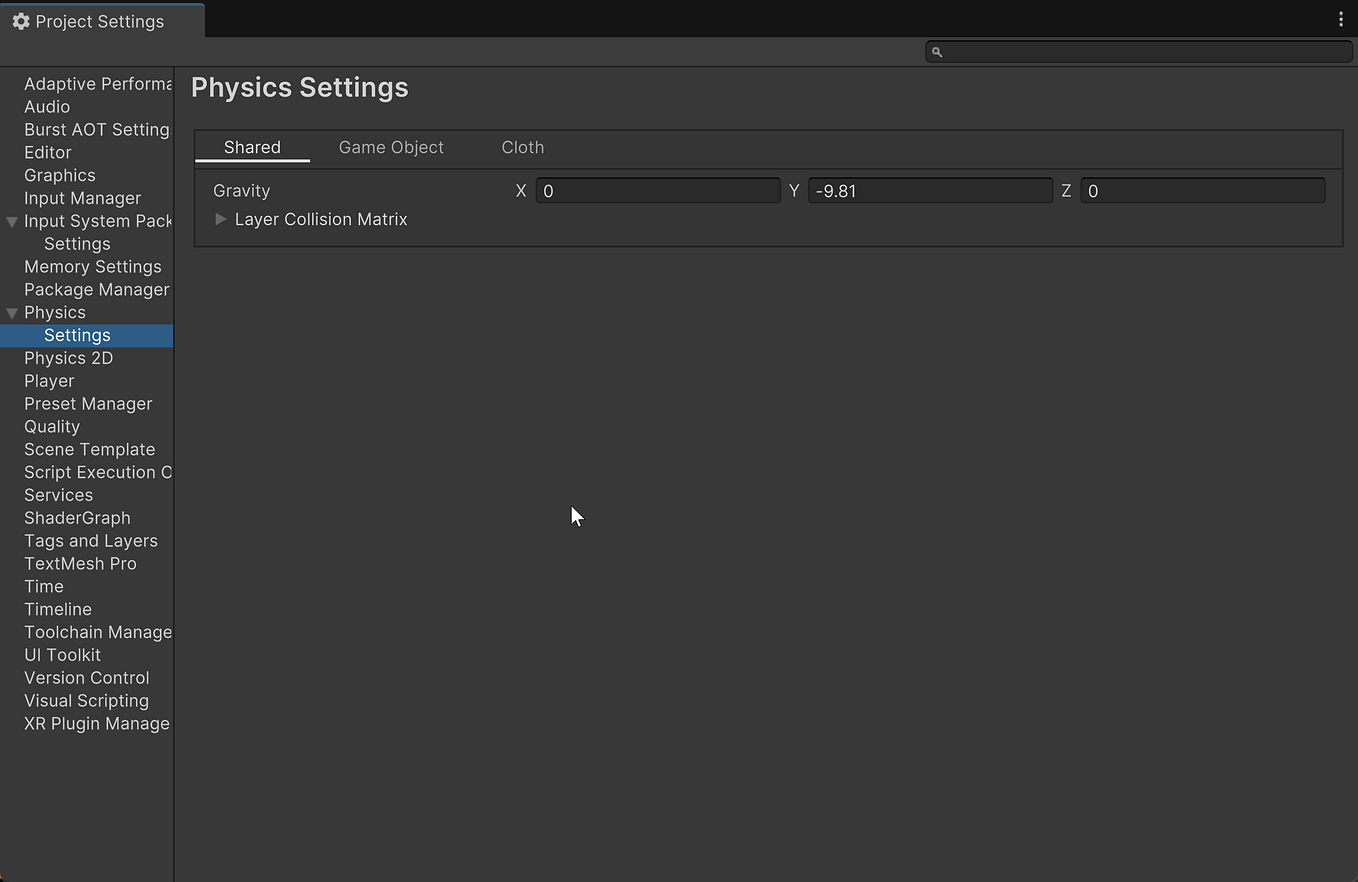Viewport: 1358px width, 882px height.
Task: Open the three-dot menu in top right corner
Action: (x=1341, y=19)
